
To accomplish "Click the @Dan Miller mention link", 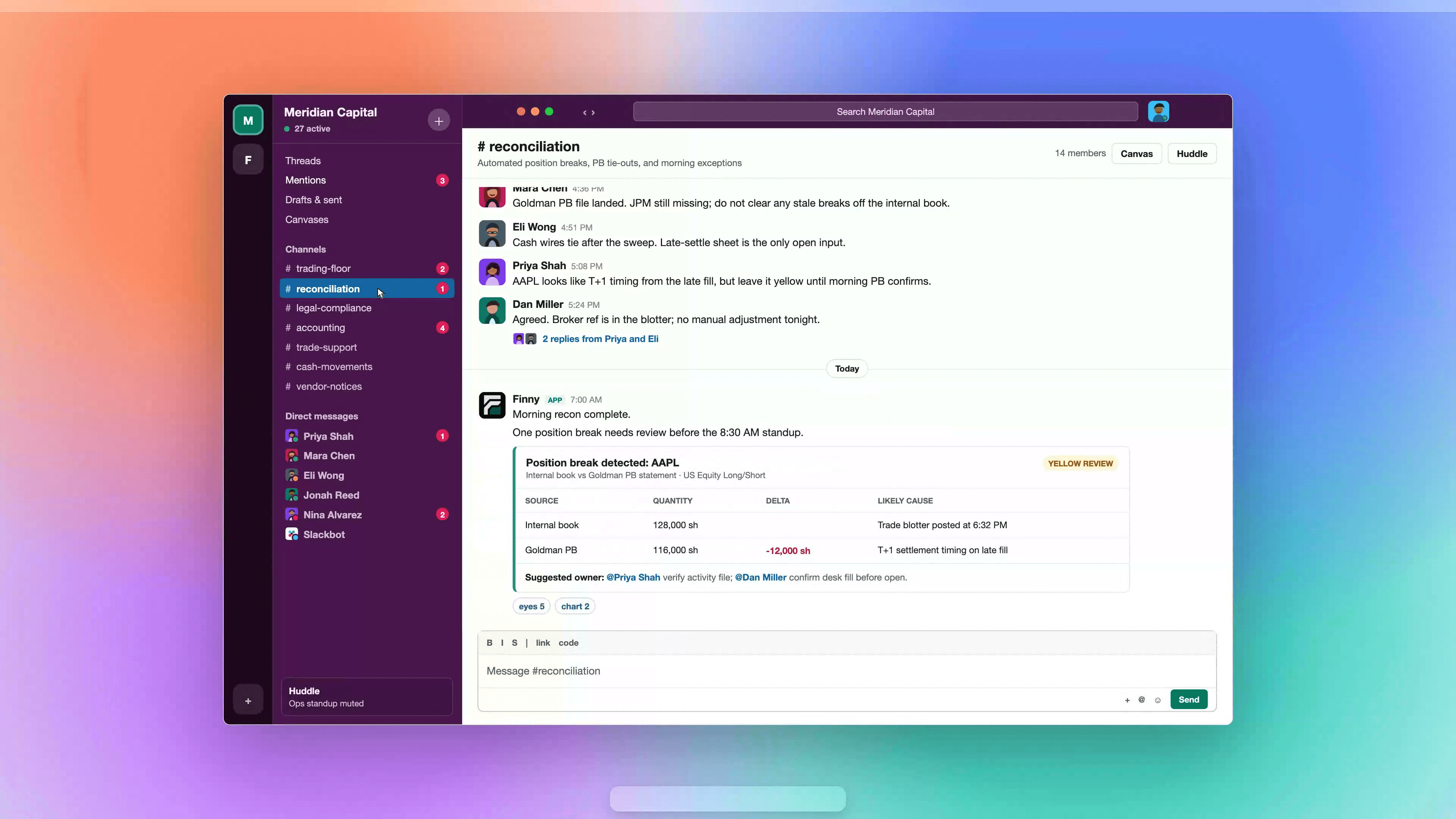I will (760, 577).
